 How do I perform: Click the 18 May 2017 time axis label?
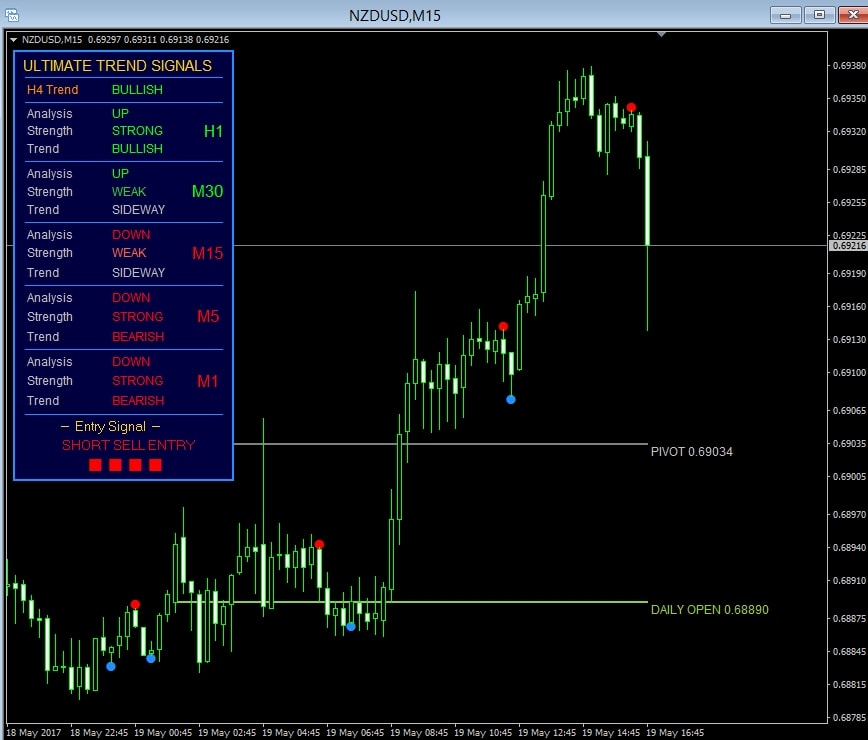pos(34,733)
